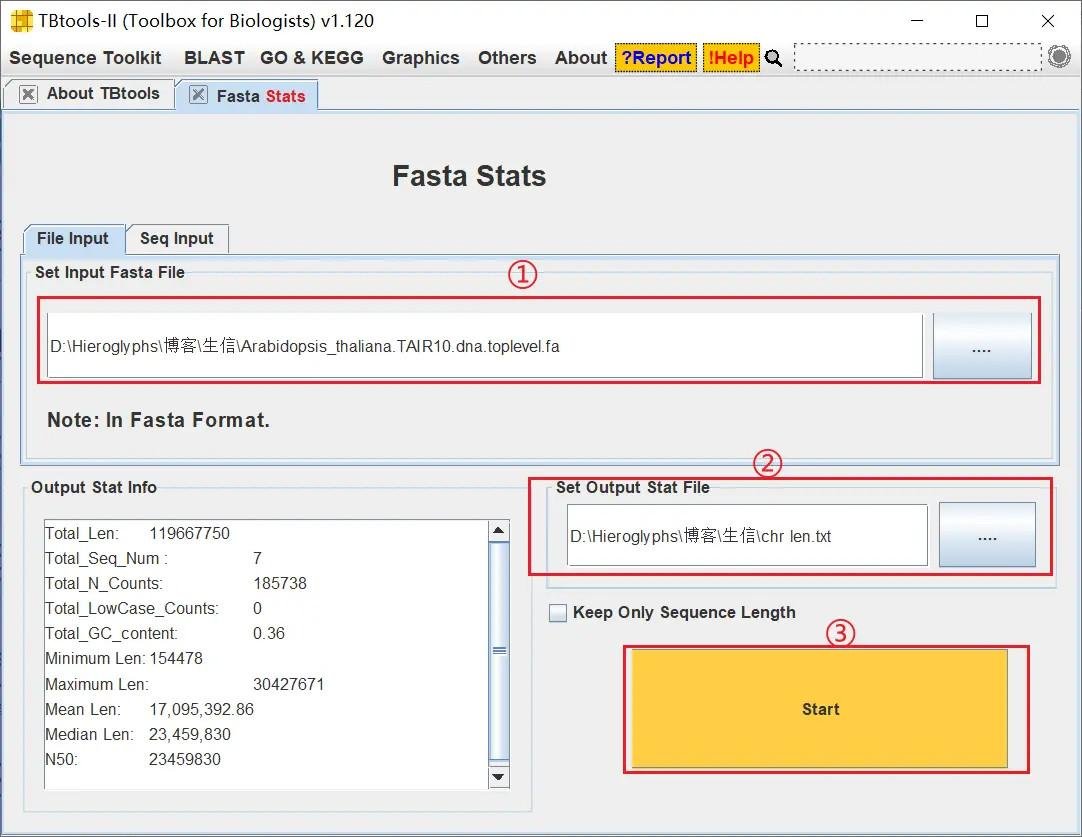Click the round gear icon beside search box
Image resolution: width=1082 pixels, height=837 pixels.
tap(1059, 57)
